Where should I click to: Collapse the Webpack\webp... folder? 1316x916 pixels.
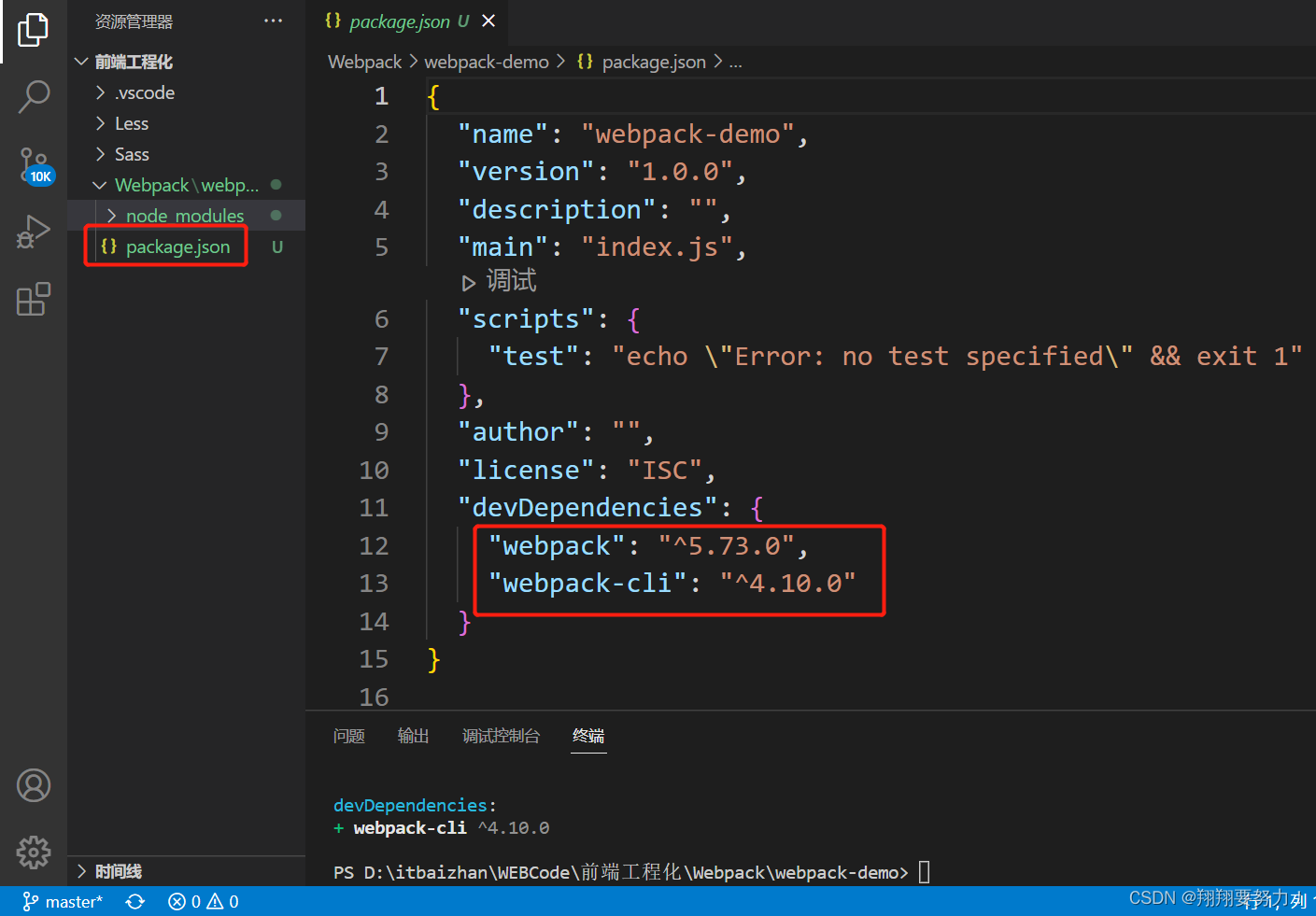coord(100,185)
